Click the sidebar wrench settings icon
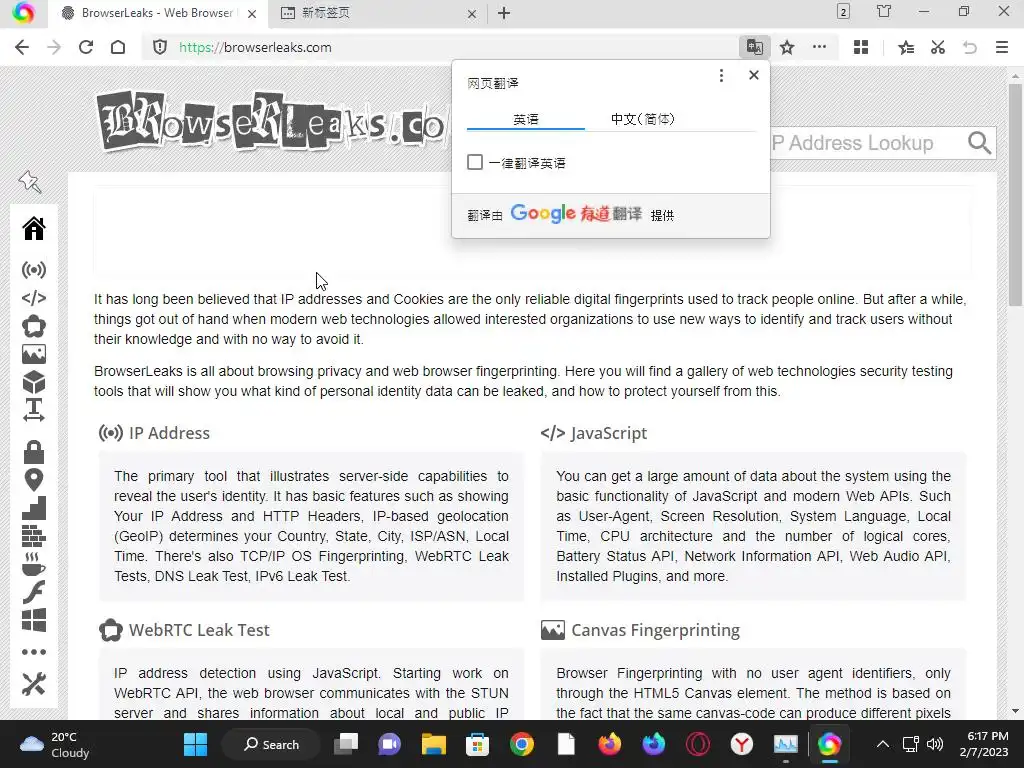The width and height of the screenshot is (1024, 768). [34, 684]
